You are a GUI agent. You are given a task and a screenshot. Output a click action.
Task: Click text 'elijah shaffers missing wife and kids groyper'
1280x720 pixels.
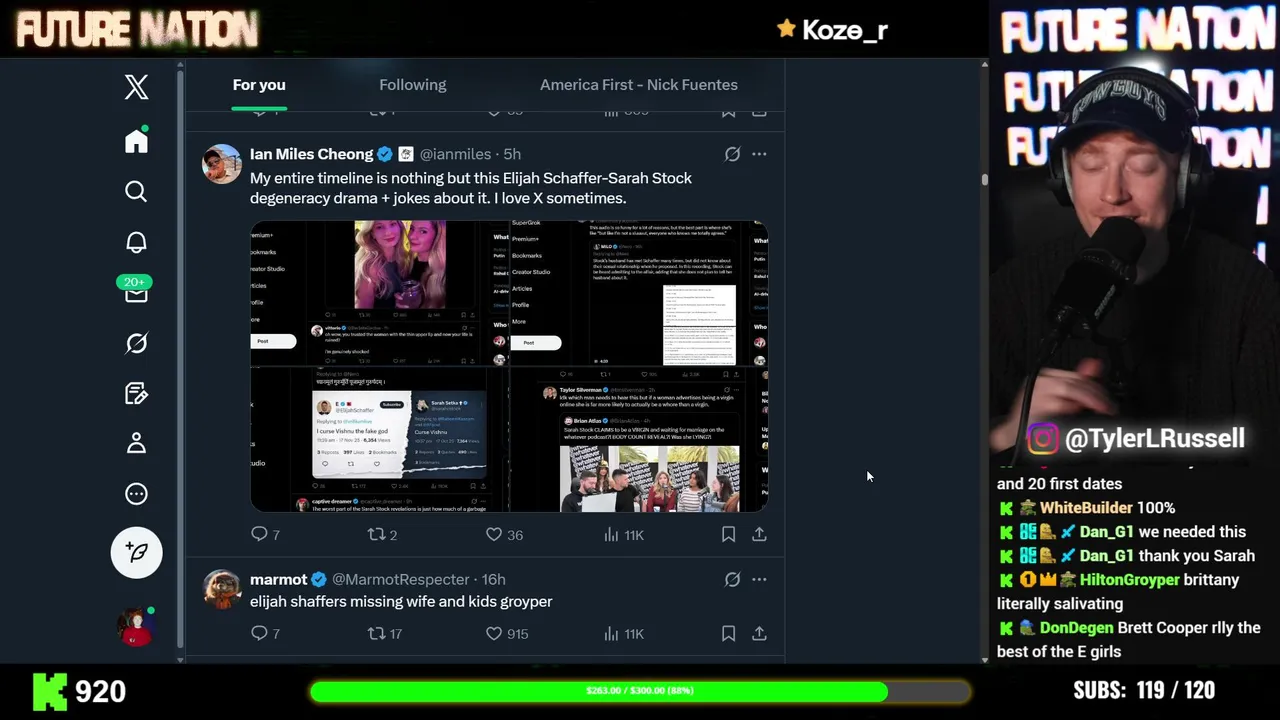tap(401, 601)
